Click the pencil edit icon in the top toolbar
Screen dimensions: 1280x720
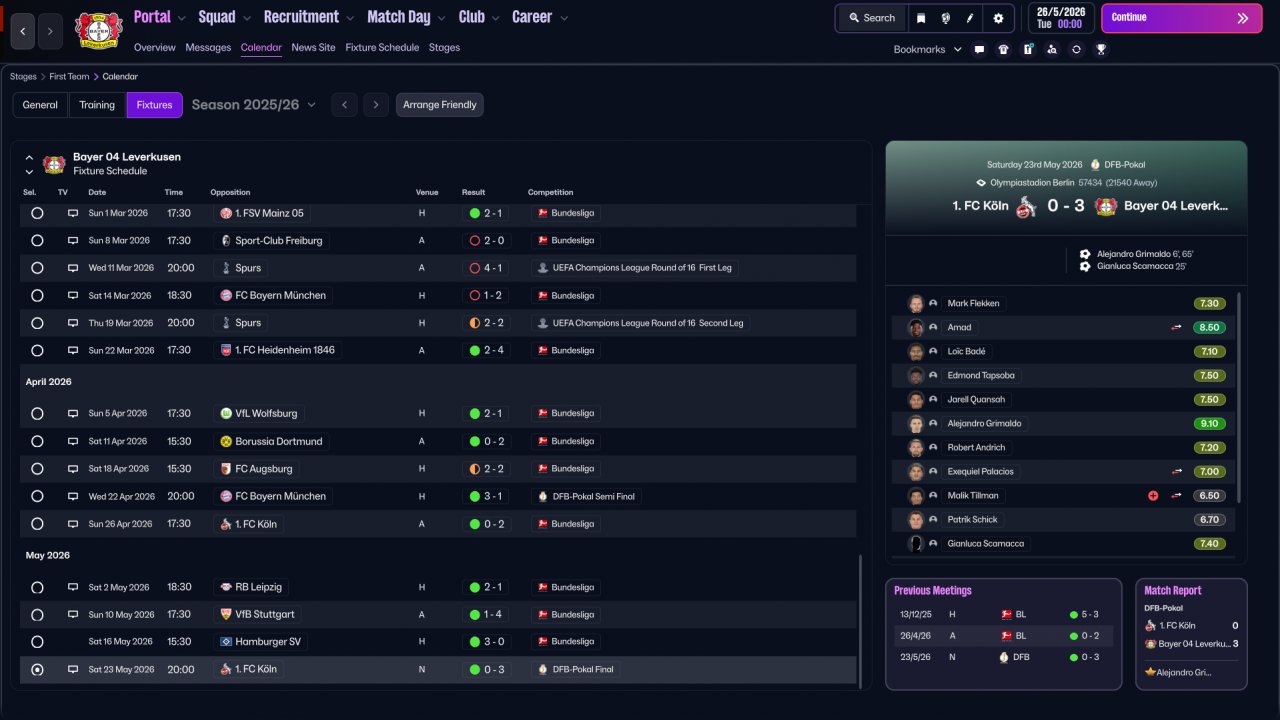(969, 18)
